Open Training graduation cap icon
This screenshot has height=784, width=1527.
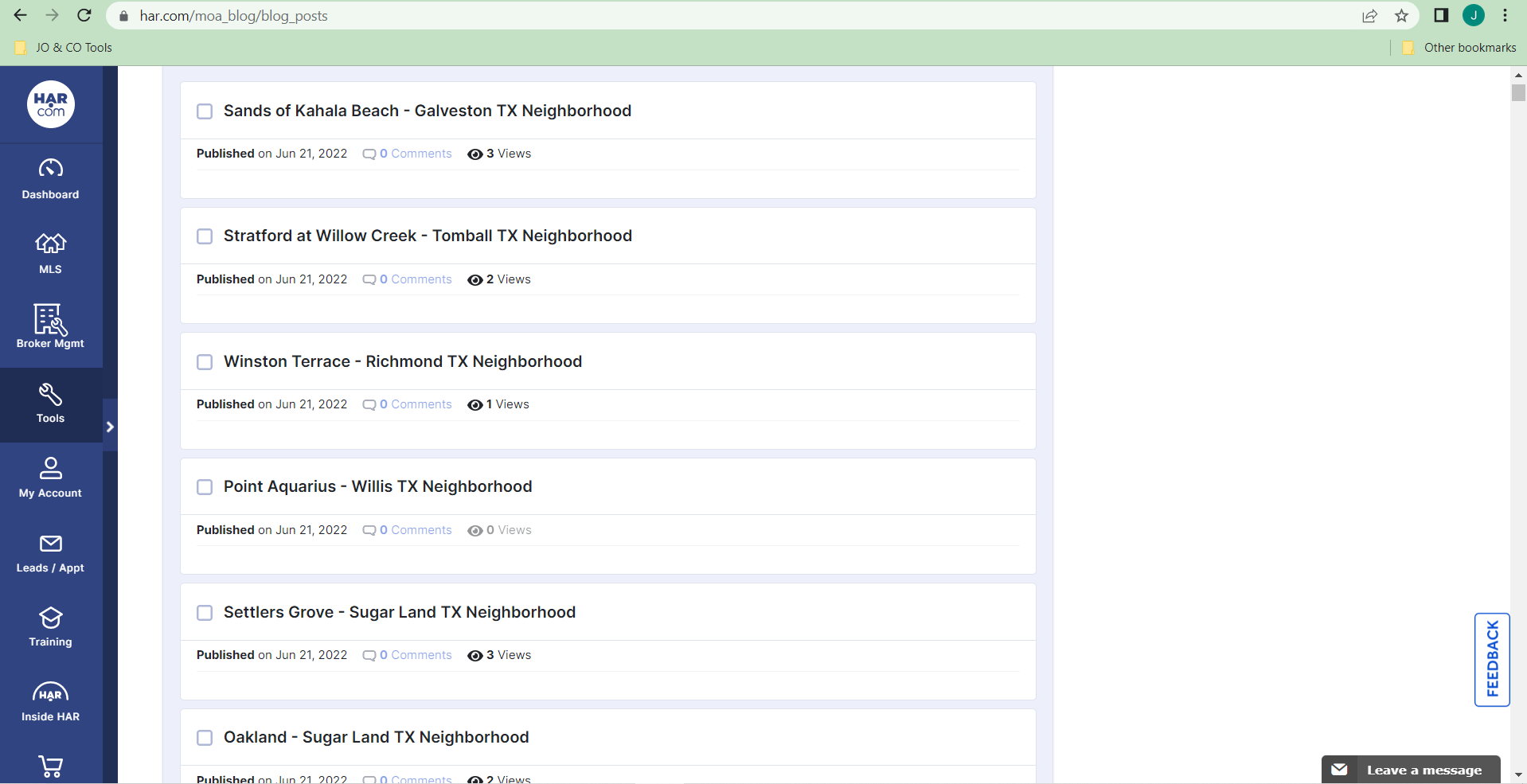(x=51, y=618)
